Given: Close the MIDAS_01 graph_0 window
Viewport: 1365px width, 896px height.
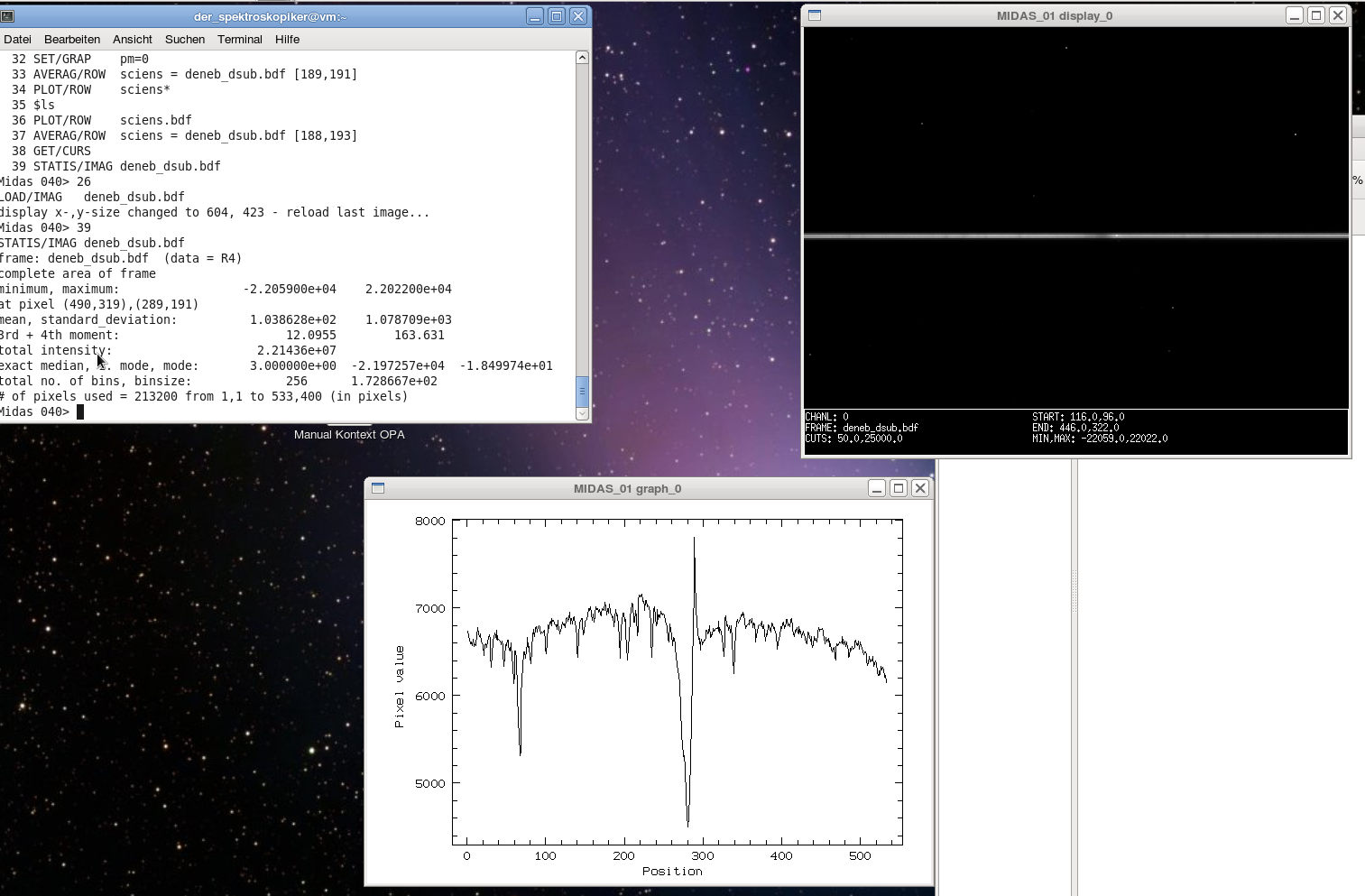Looking at the screenshot, I should (x=920, y=488).
